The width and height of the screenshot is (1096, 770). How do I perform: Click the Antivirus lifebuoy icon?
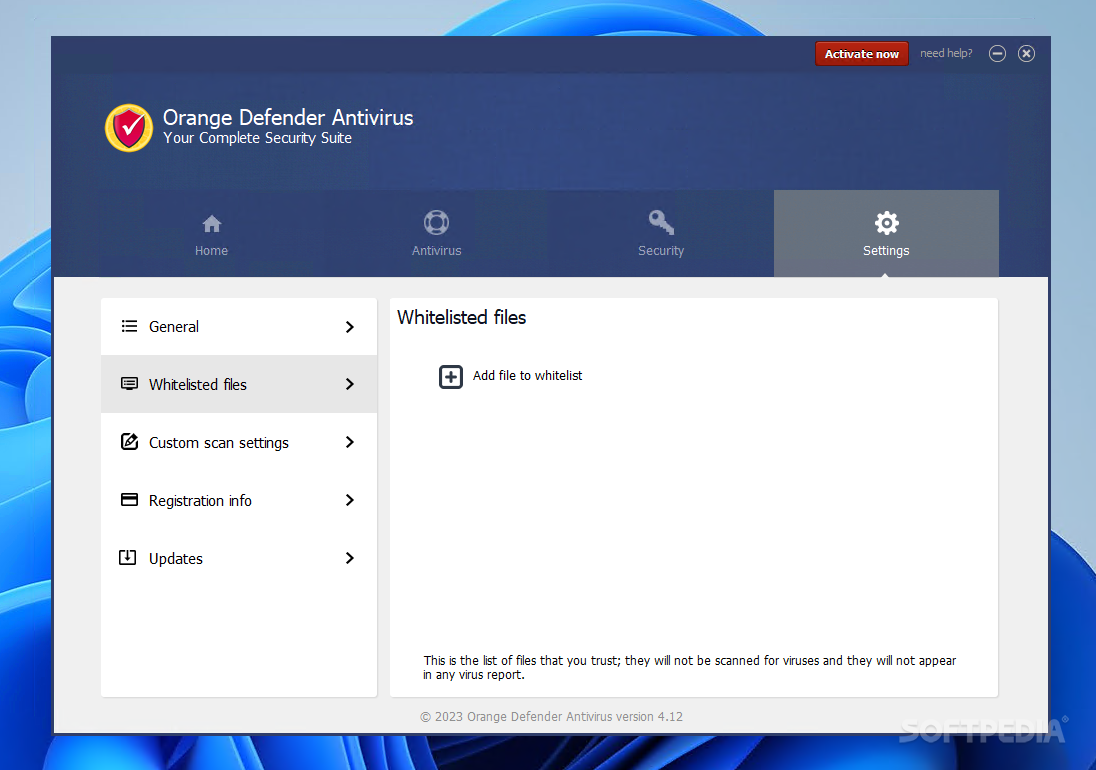(x=436, y=223)
